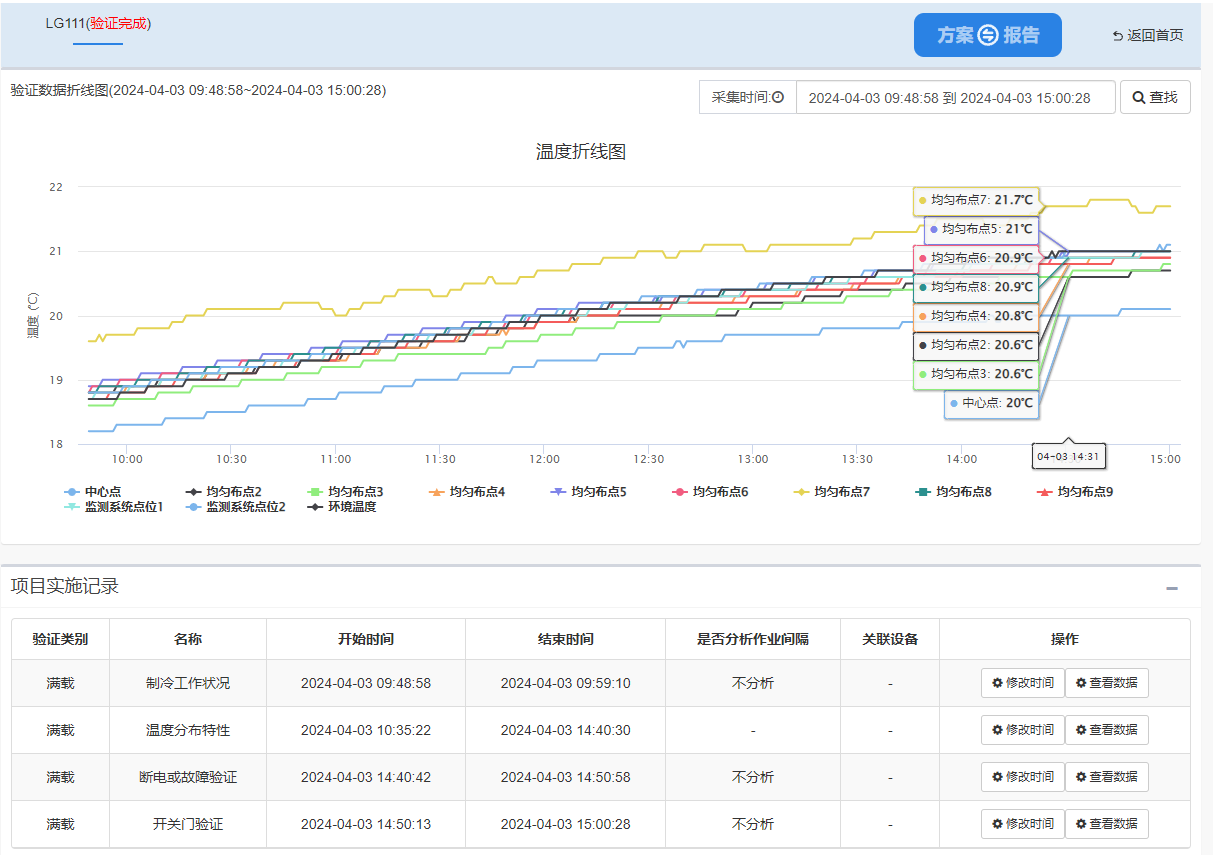This screenshot has height=855, width=1213.
Task: Click 修改时间 for 制冷工作状况 row
Action: pos(1022,683)
